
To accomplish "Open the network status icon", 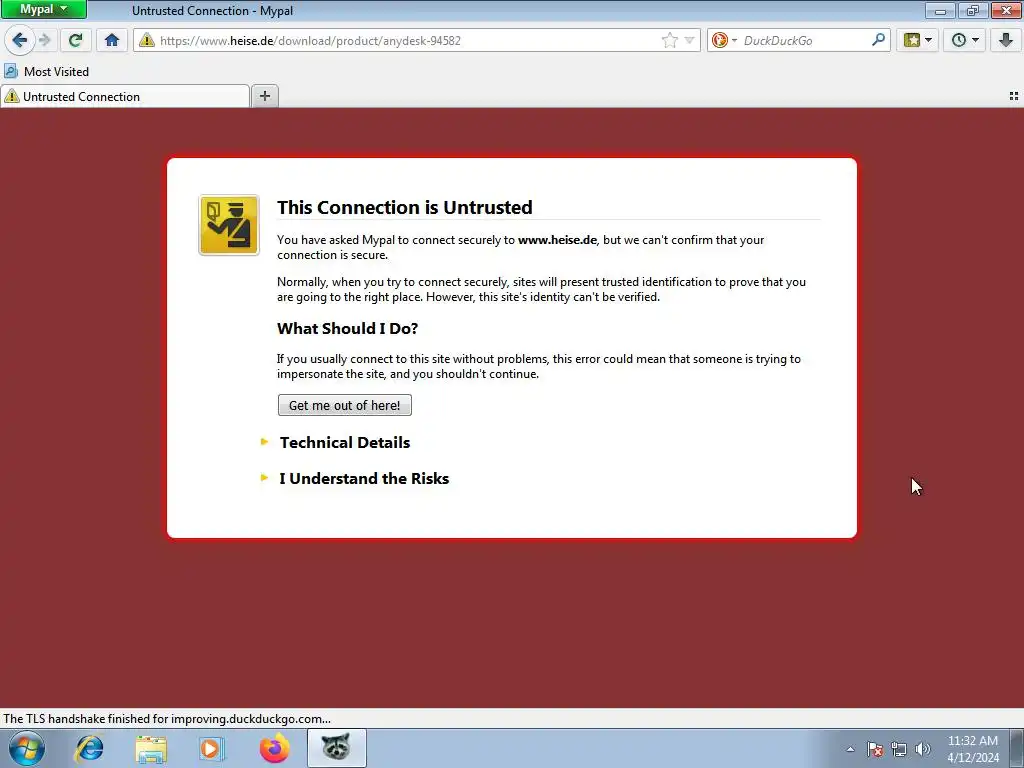I will point(899,749).
